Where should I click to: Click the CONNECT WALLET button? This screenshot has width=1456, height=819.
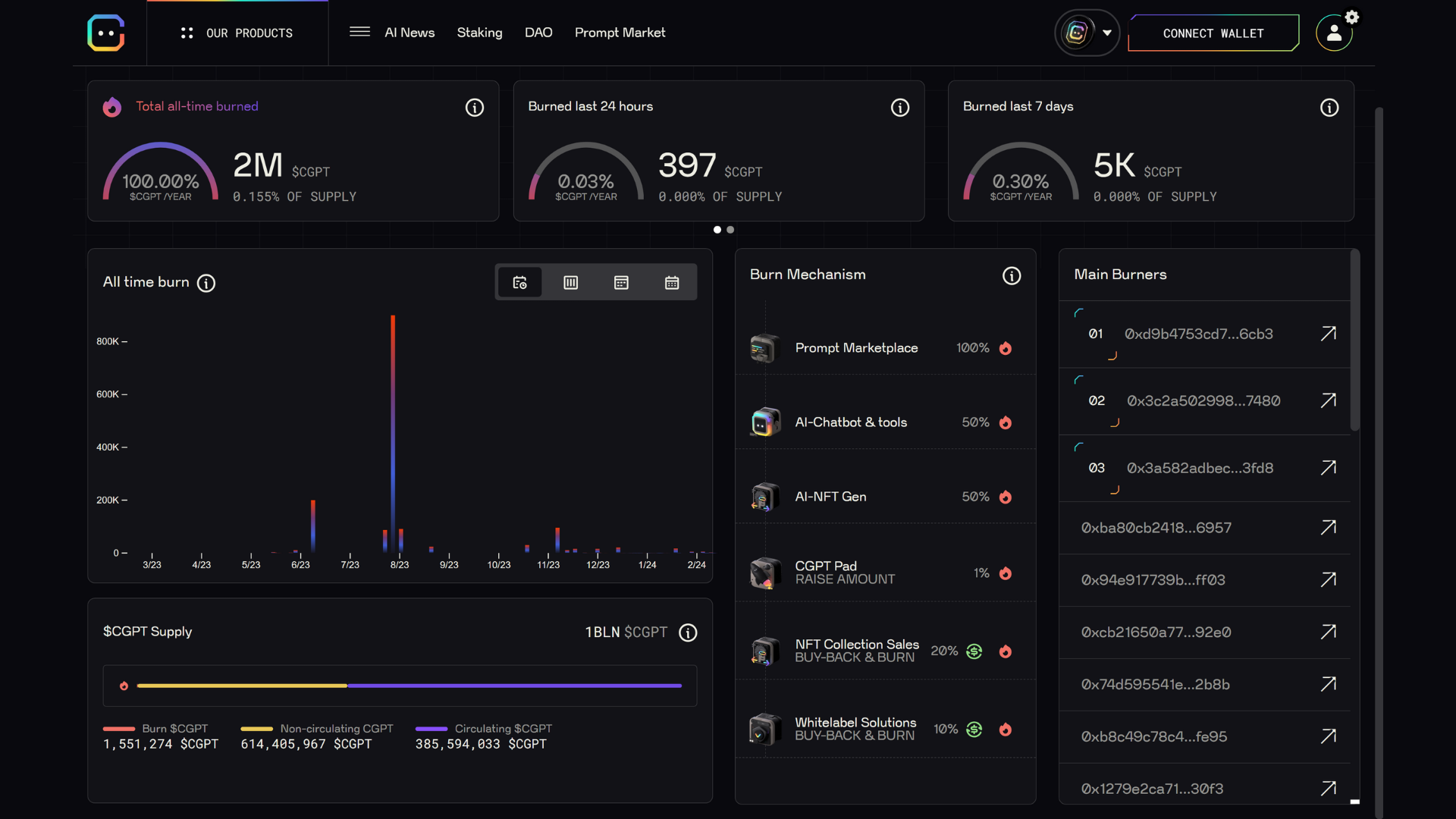(x=1213, y=33)
